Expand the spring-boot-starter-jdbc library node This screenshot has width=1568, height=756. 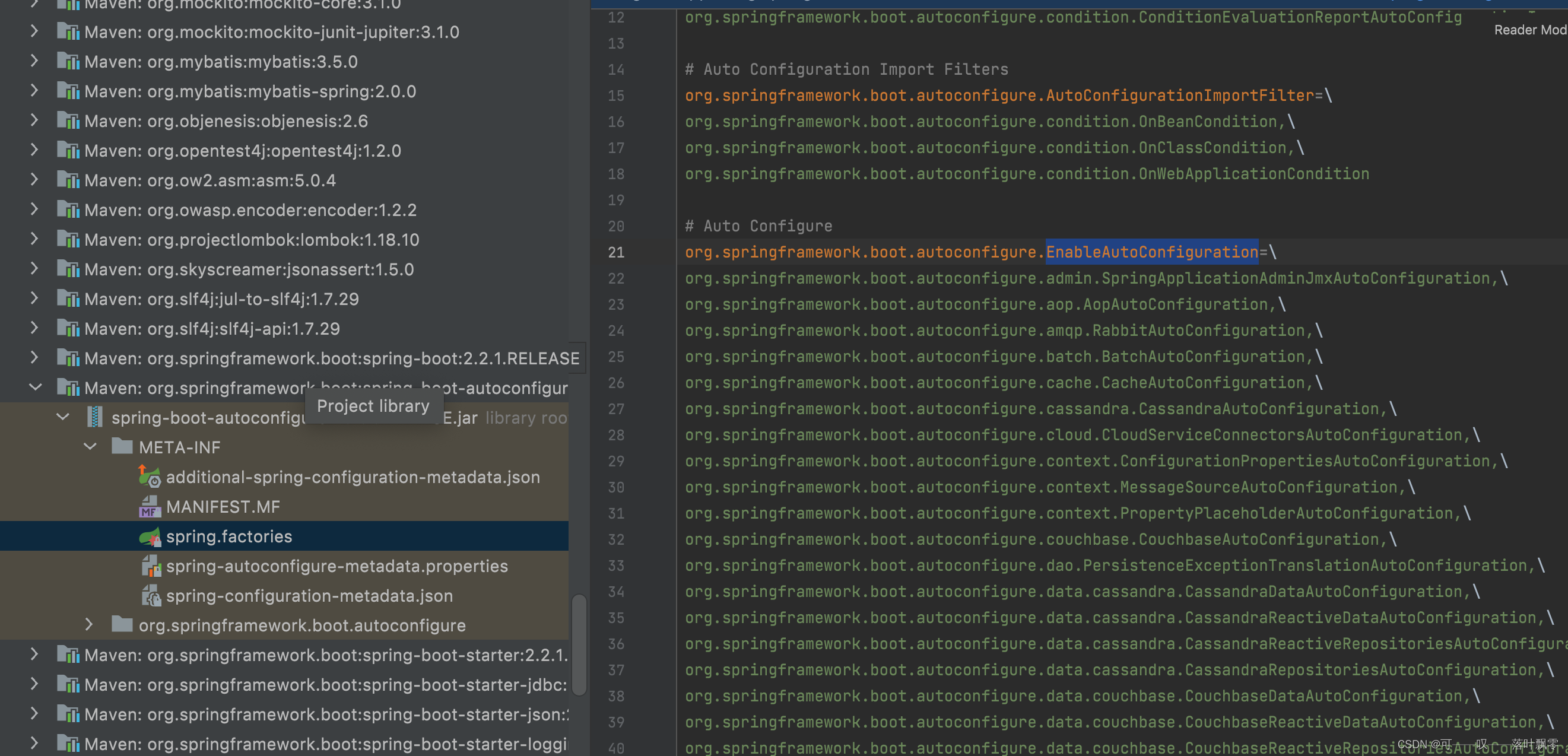pyautogui.click(x=34, y=684)
